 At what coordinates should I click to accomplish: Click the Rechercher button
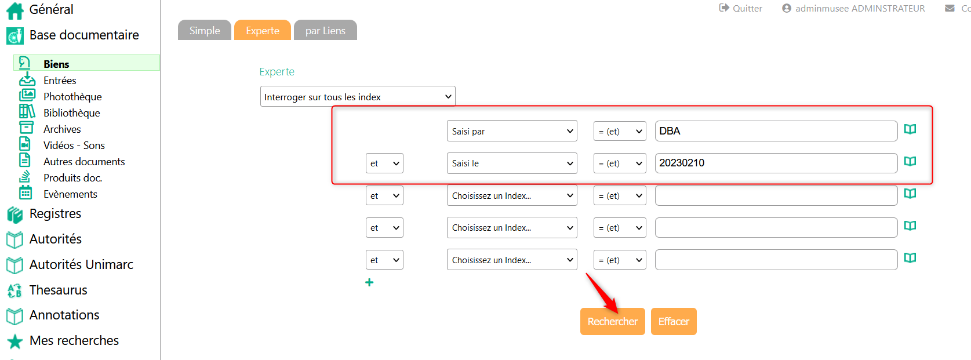coord(612,322)
